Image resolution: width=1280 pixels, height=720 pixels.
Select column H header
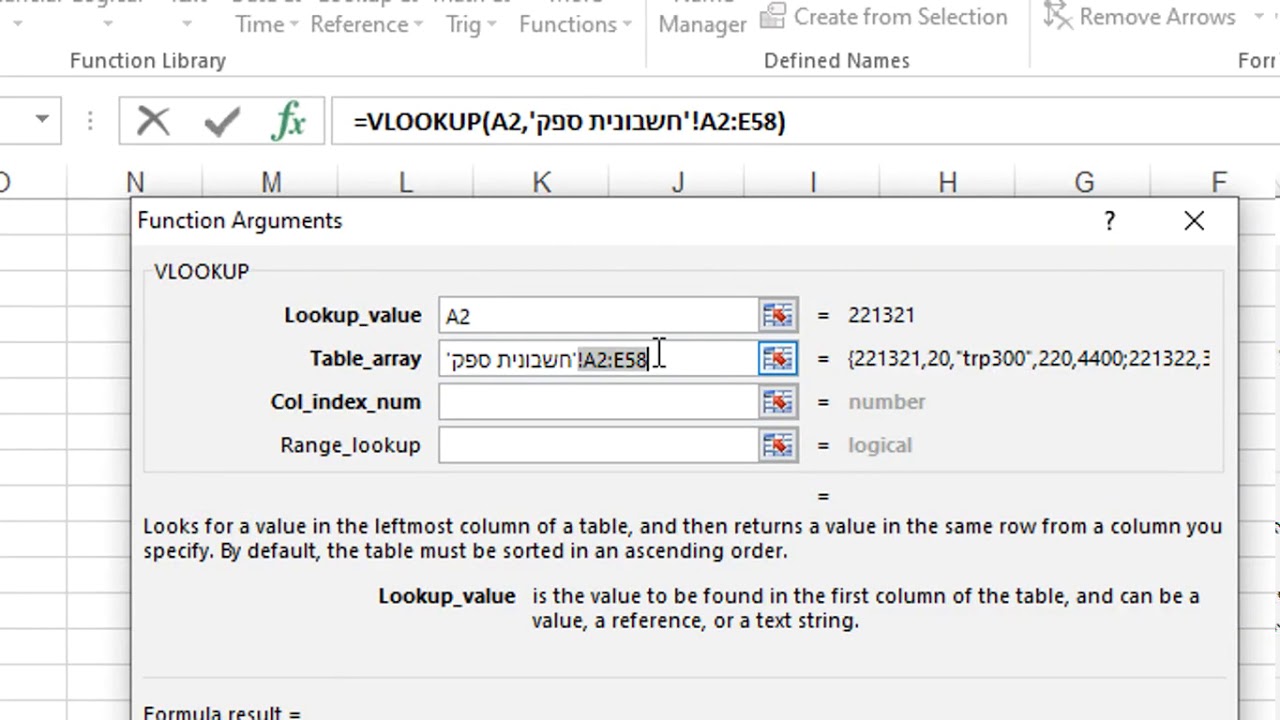coord(947,182)
